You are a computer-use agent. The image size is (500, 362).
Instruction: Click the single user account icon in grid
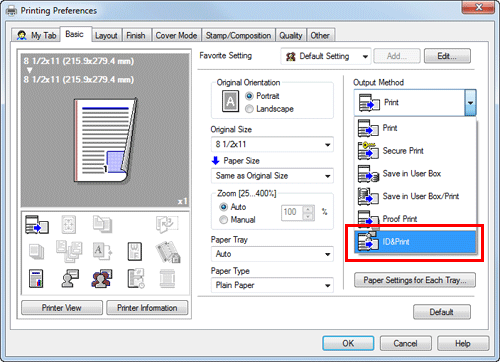coord(70,278)
